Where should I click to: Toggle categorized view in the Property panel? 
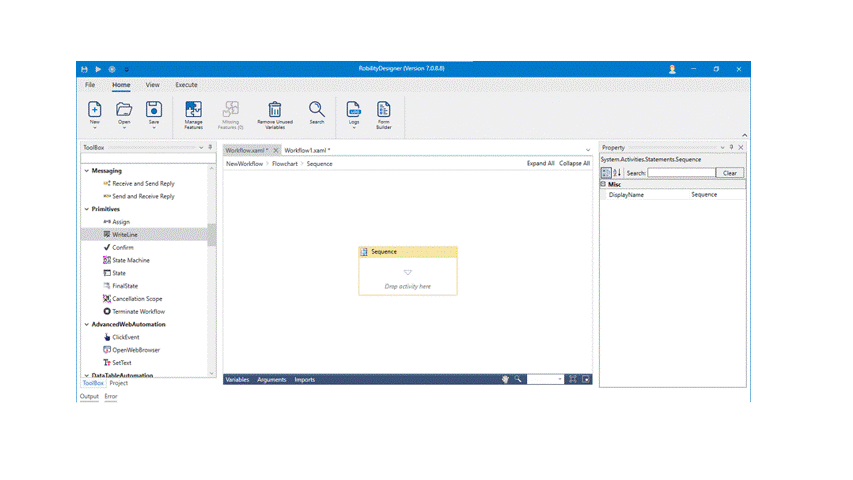[x=606, y=173]
